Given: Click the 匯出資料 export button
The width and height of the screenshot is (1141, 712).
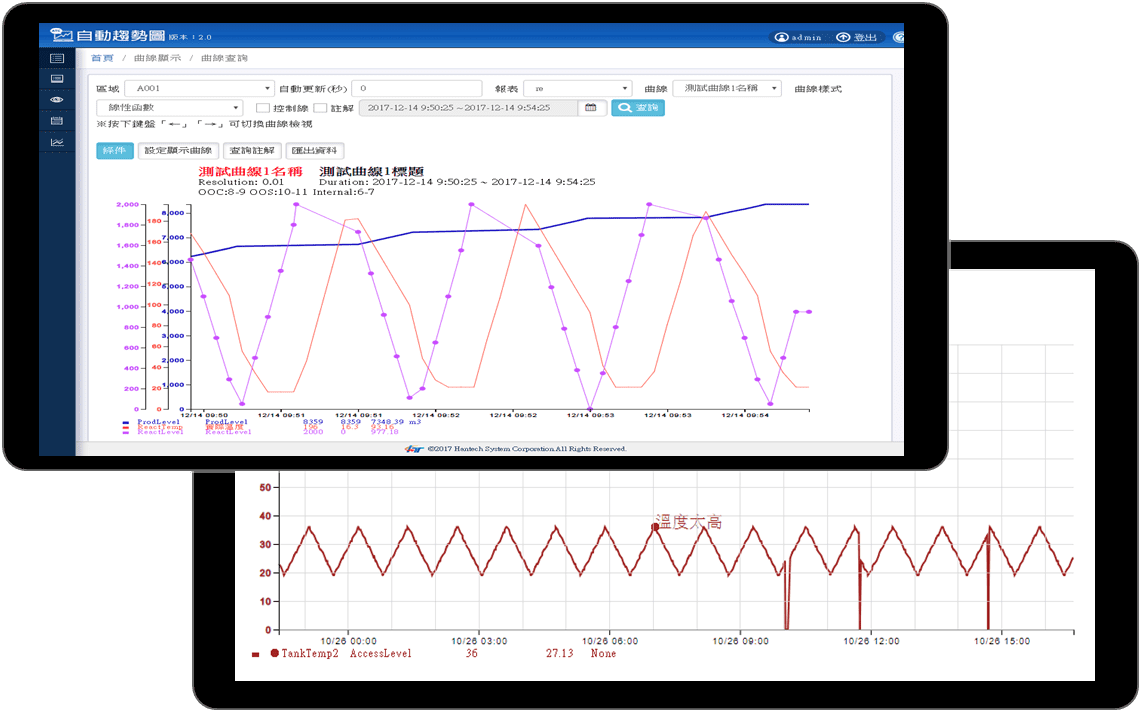Looking at the screenshot, I should pyautogui.click(x=315, y=151).
